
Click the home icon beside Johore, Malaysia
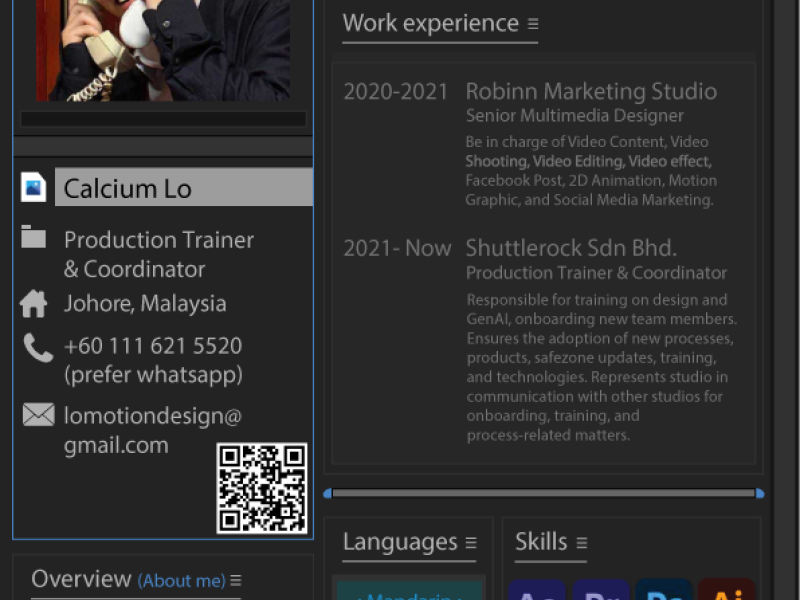tap(34, 303)
